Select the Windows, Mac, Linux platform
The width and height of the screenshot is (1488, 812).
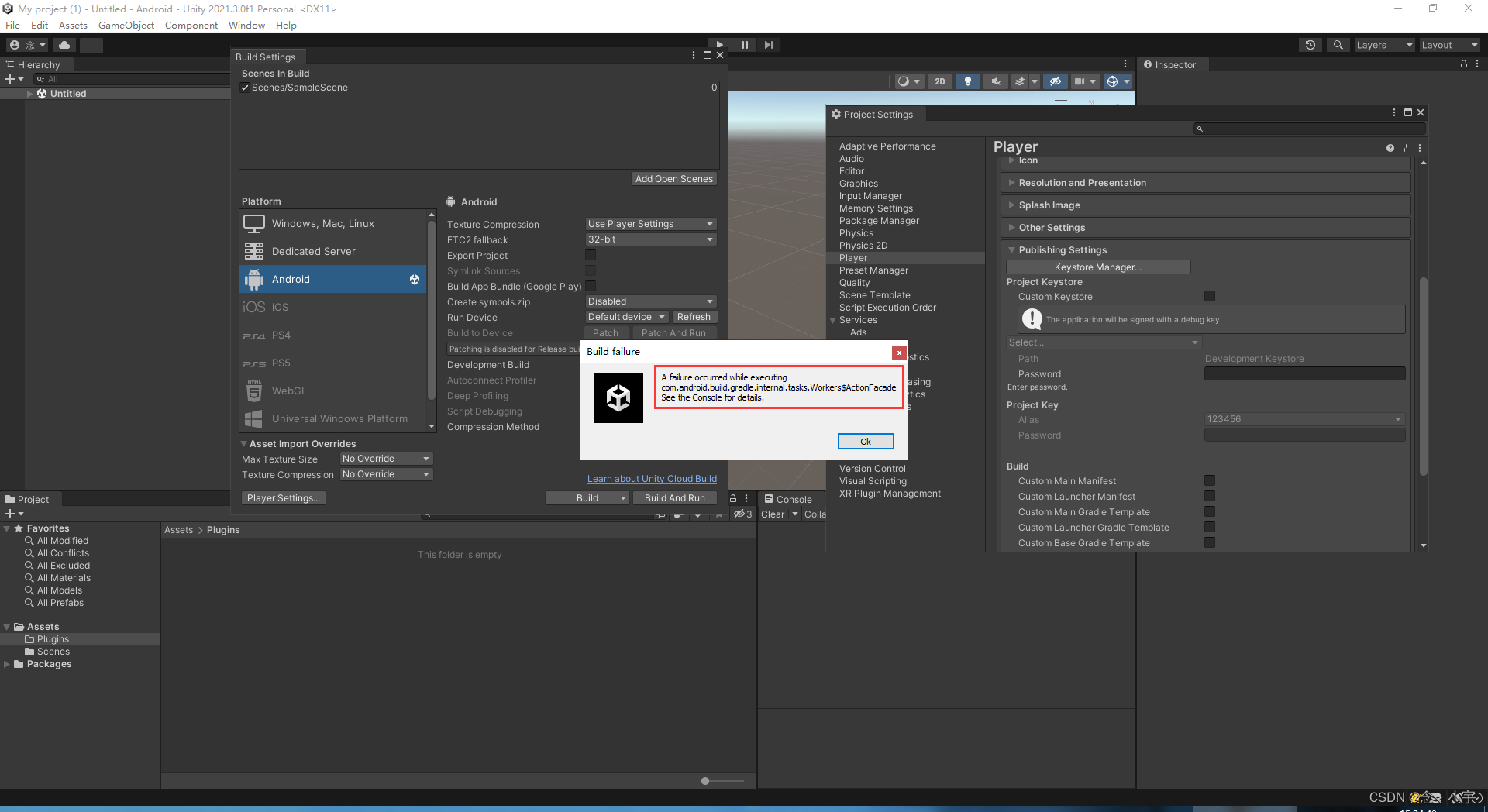tap(333, 223)
